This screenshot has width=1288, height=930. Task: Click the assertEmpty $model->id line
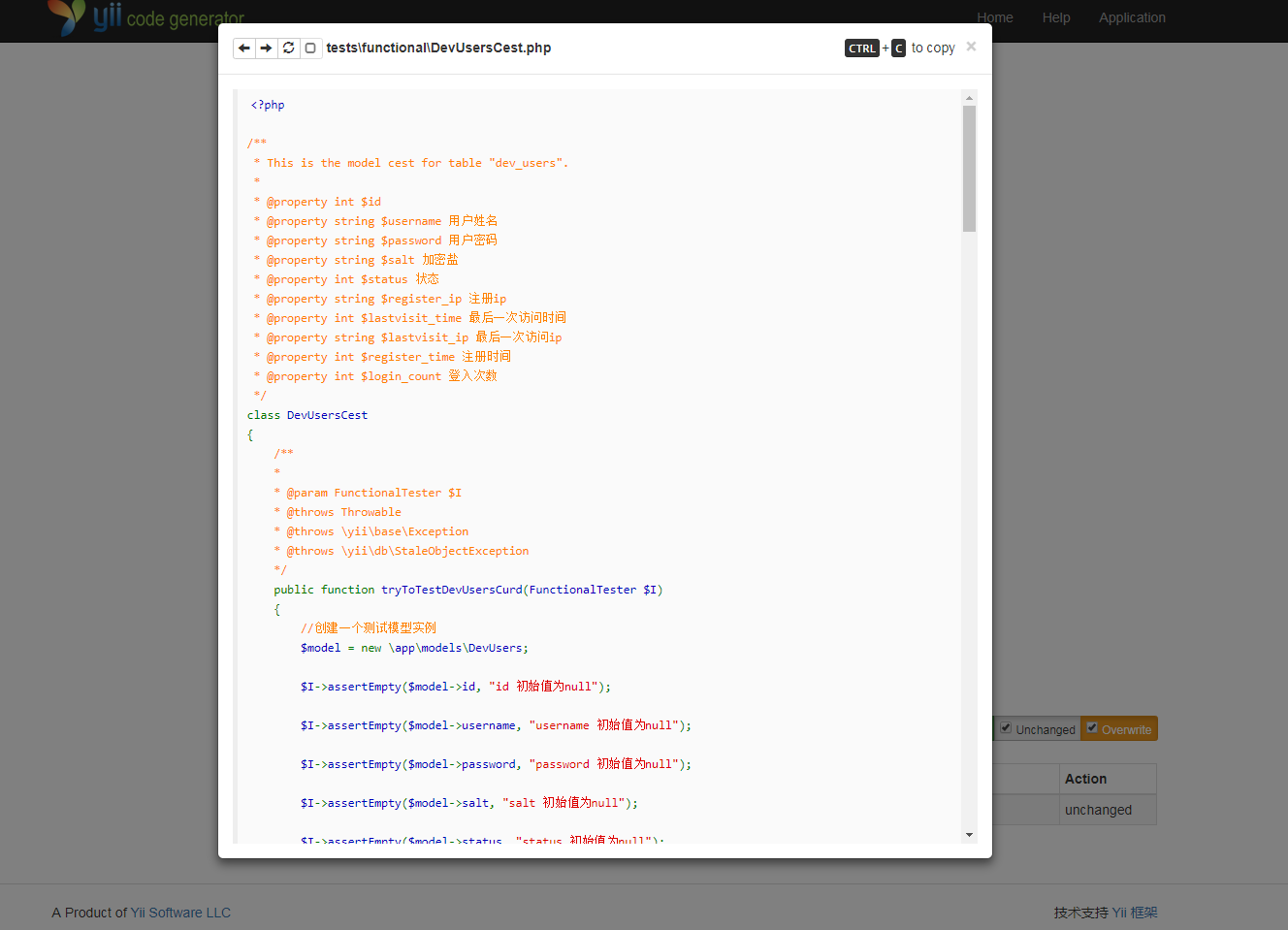pyautogui.click(x=456, y=687)
